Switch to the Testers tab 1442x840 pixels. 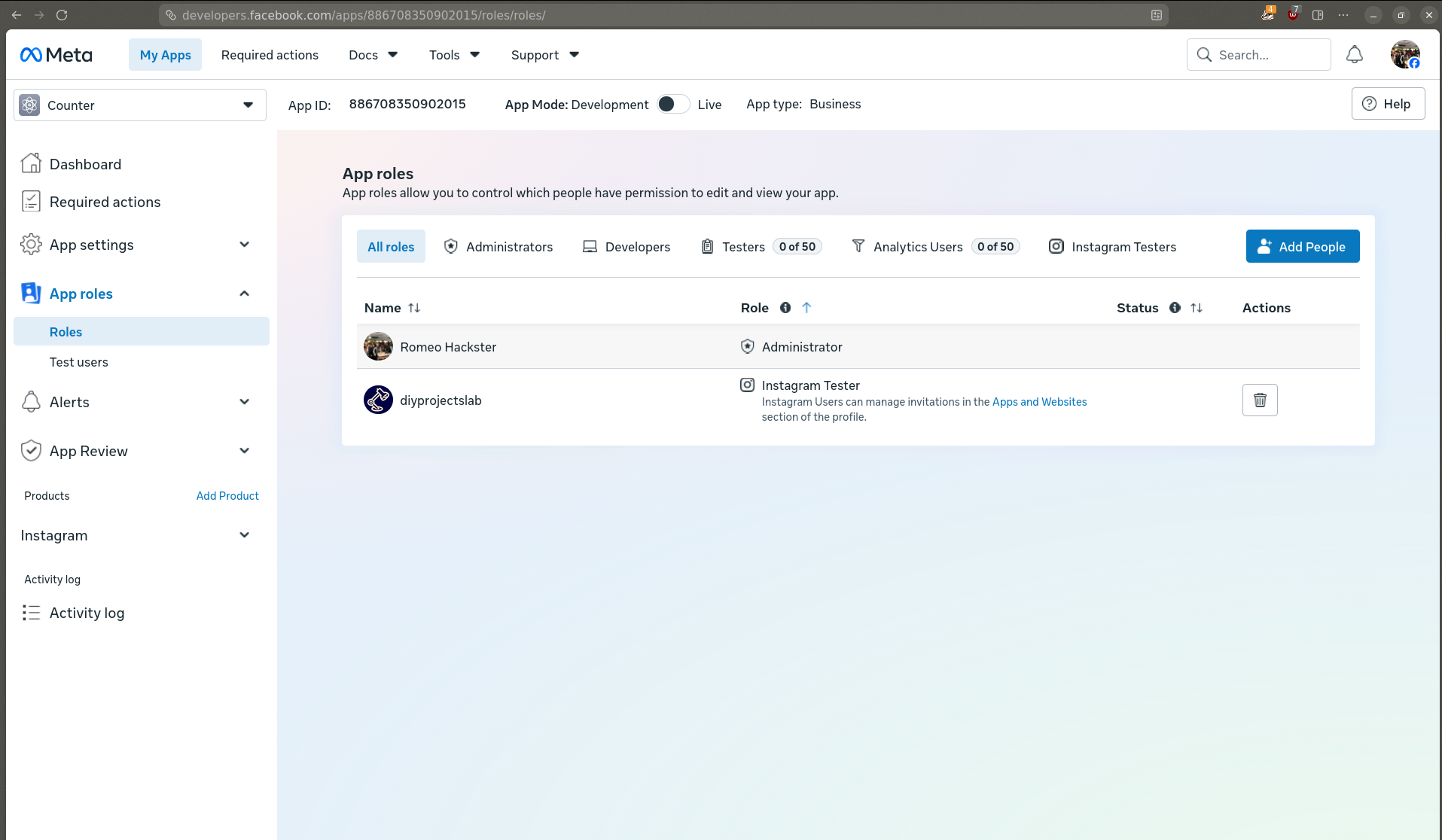pos(761,246)
